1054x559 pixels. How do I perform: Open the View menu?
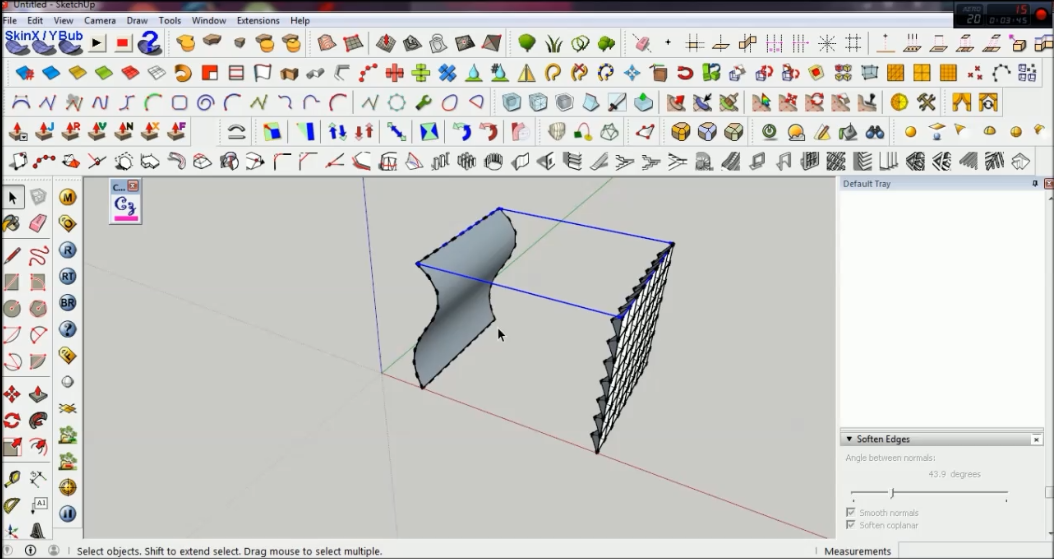pos(63,21)
